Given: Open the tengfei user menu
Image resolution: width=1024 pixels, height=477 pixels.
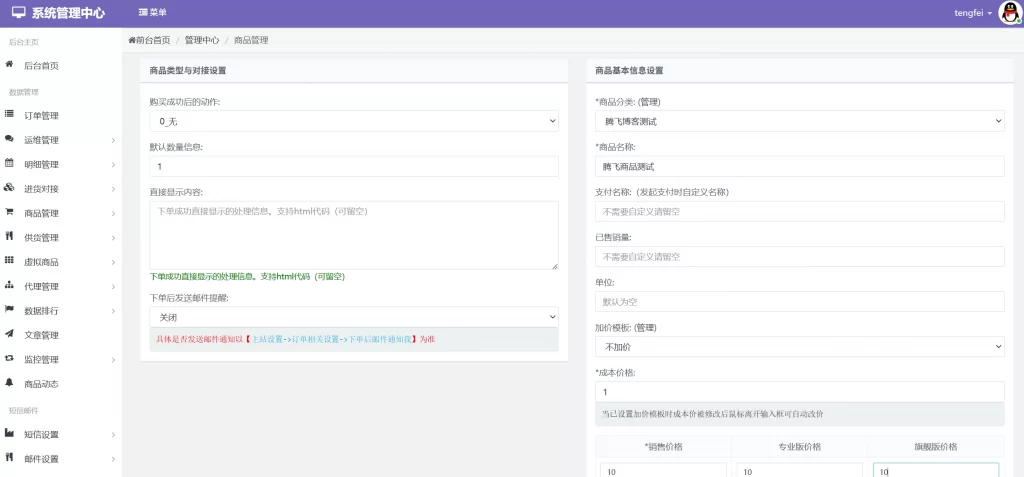Looking at the screenshot, I should tap(958, 13).
